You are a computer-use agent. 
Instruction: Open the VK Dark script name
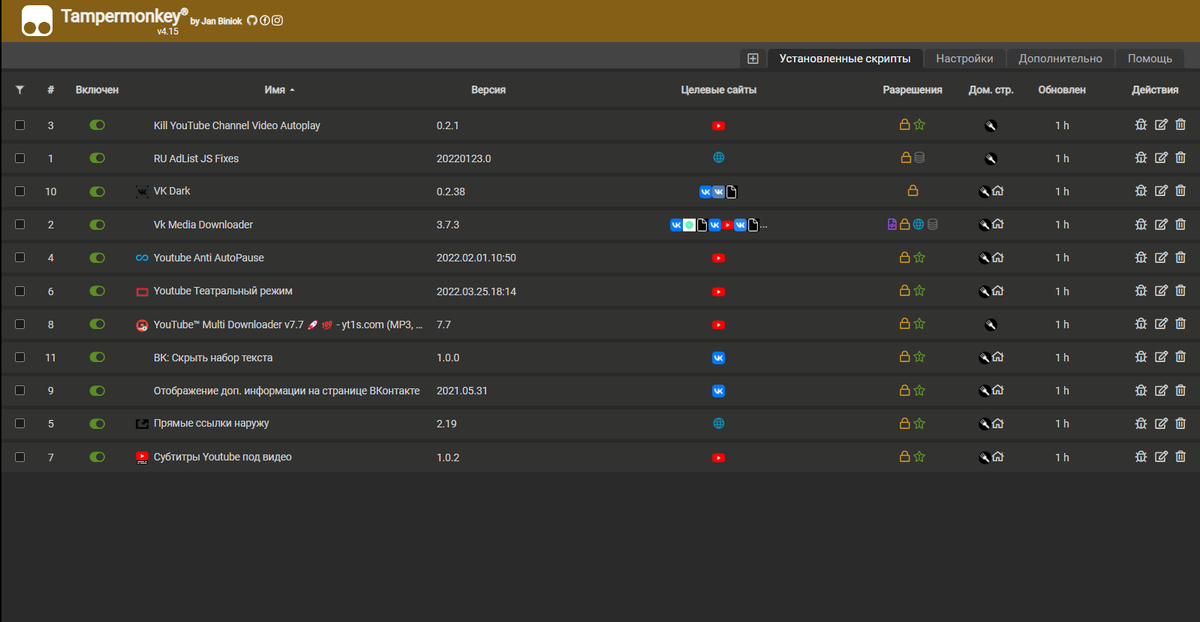click(x=171, y=191)
